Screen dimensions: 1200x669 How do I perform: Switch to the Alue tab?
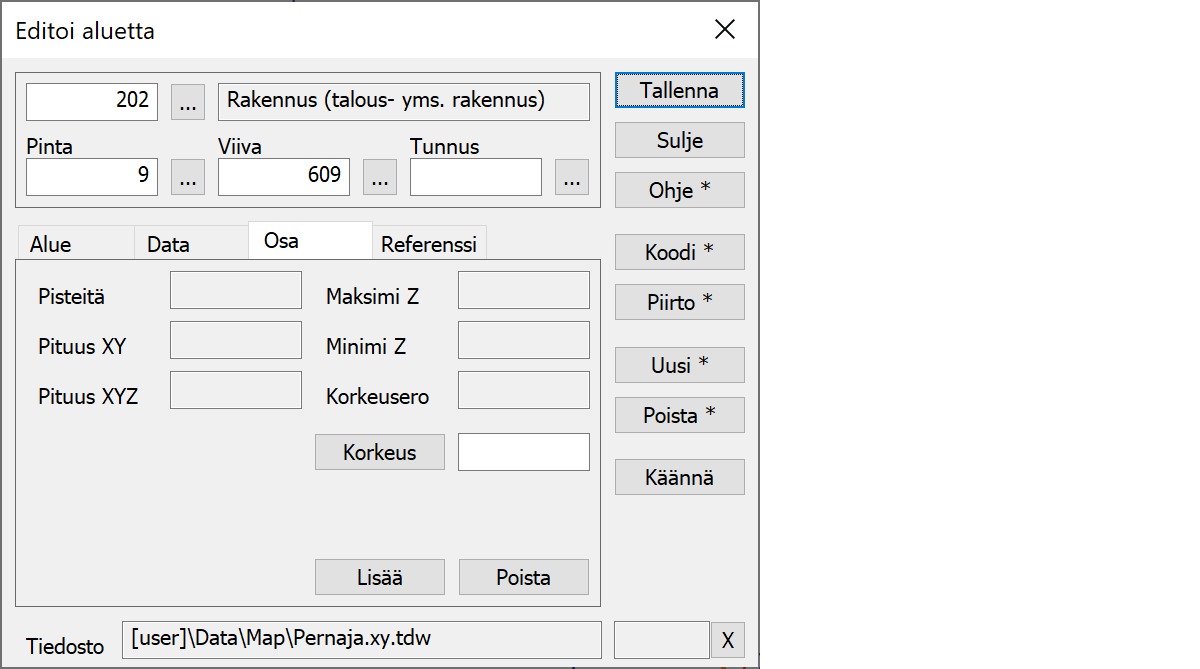point(51,244)
